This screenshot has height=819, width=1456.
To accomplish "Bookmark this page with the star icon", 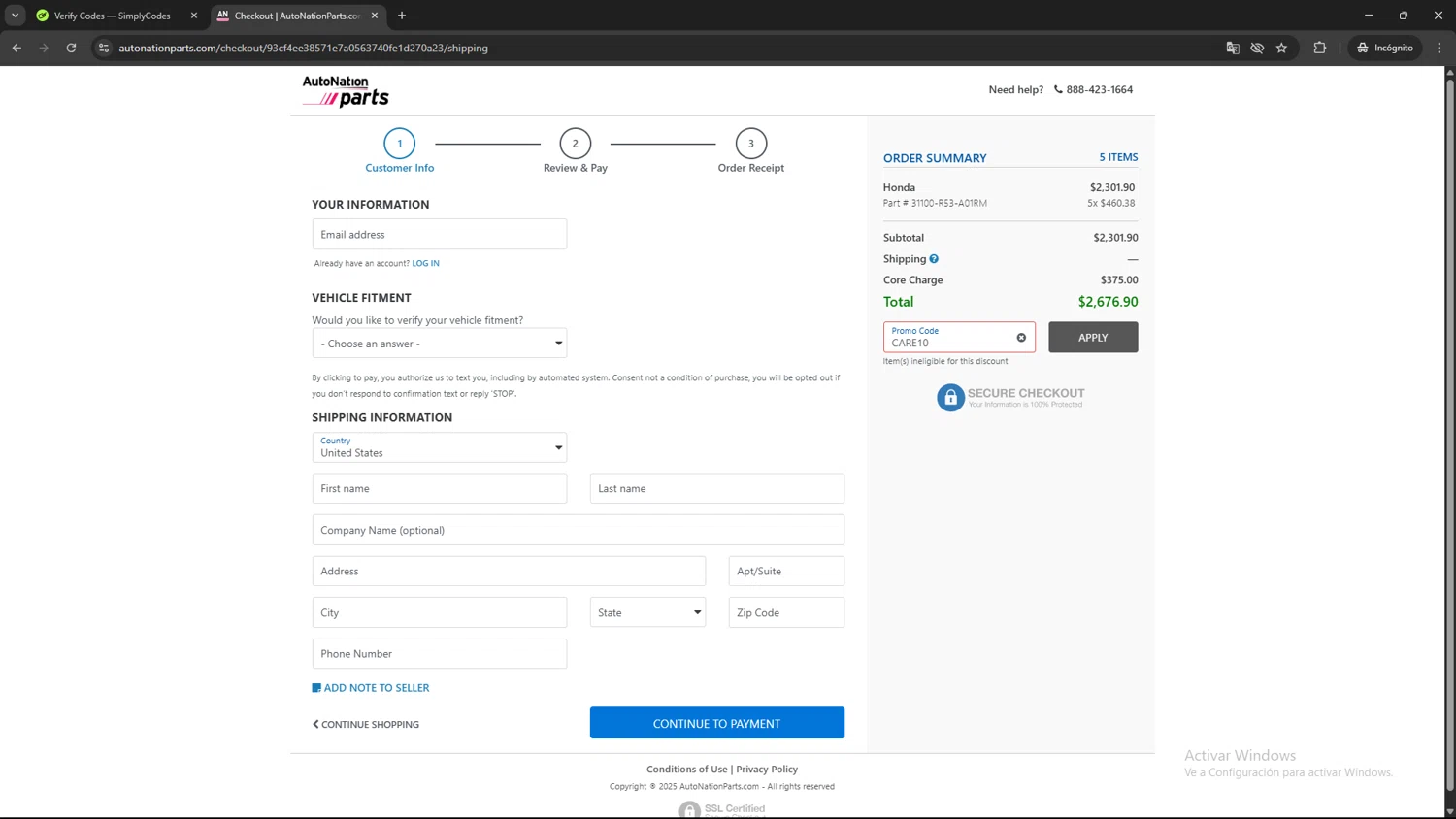I will pyautogui.click(x=1281, y=48).
